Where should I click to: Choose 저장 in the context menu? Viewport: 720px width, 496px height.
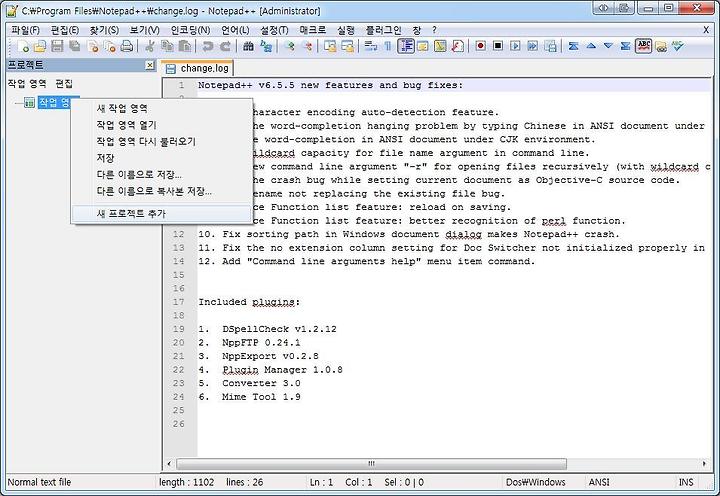tap(162, 158)
